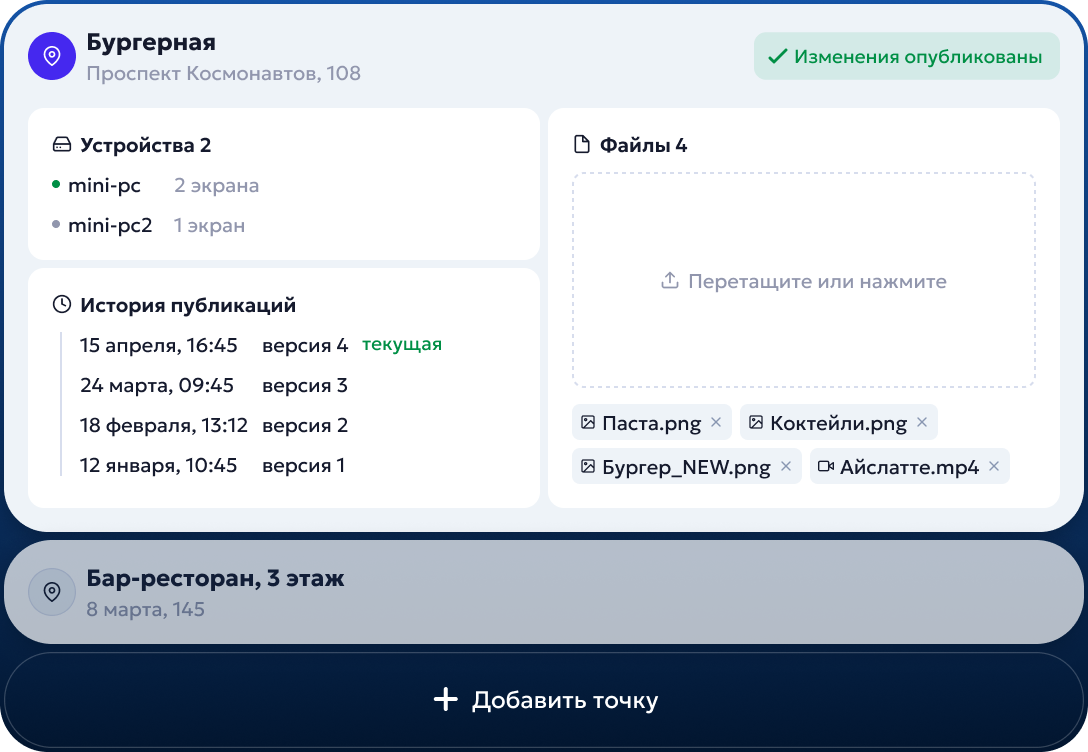
Task: Click the Файлы 4 heading
Action: tap(643, 145)
